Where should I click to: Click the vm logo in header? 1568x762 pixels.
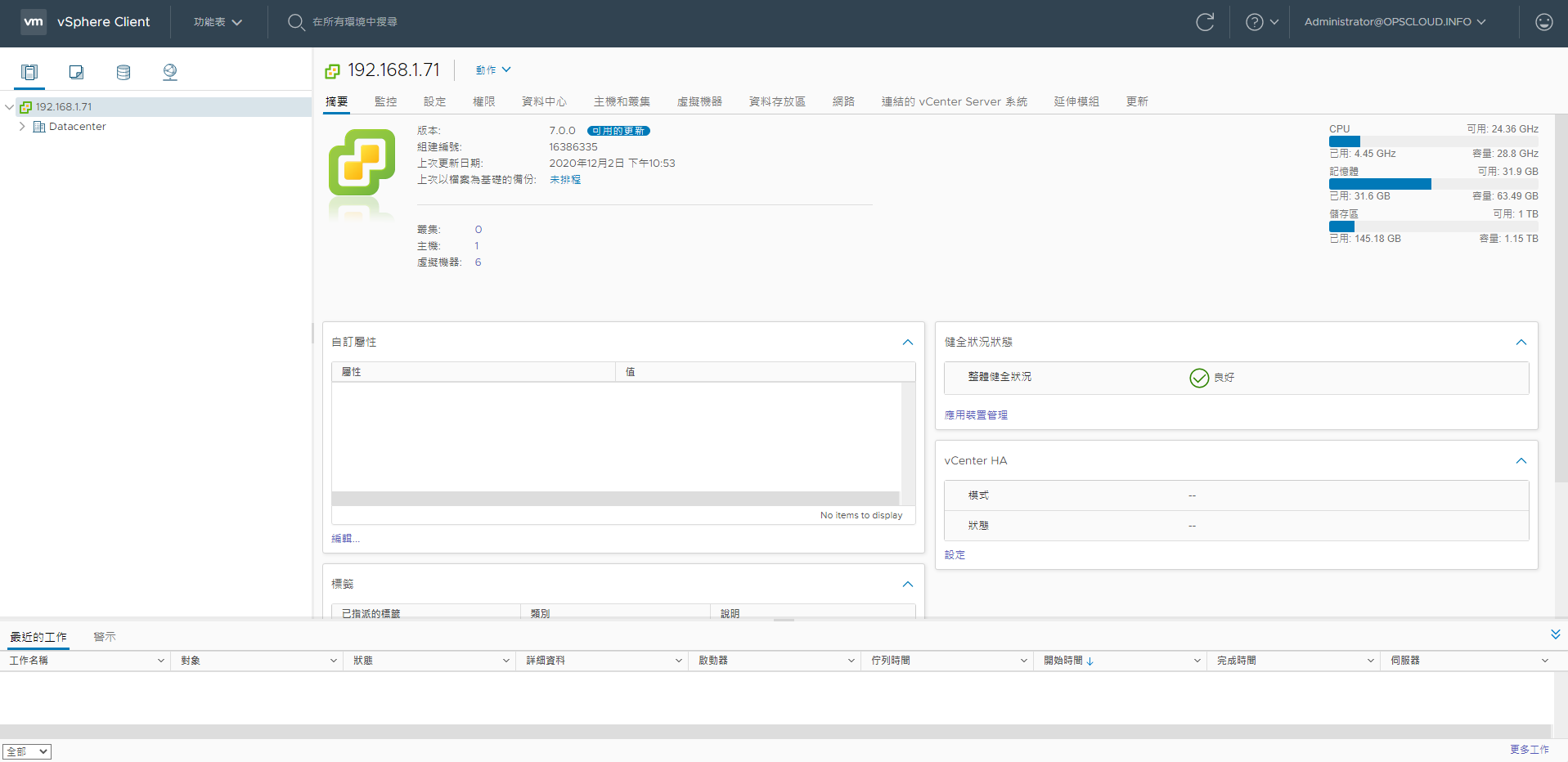[x=34, y=21]
